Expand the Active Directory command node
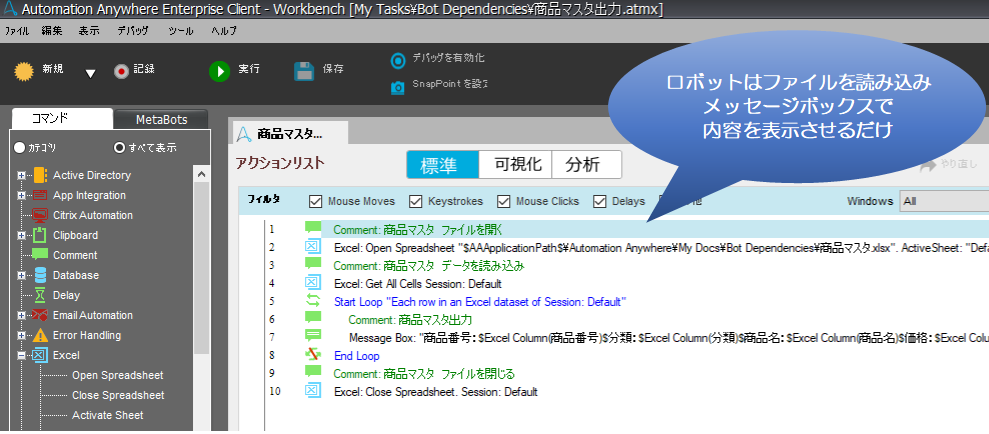Image resolution: width=989 pixels, height=434 pixels. 21,175
